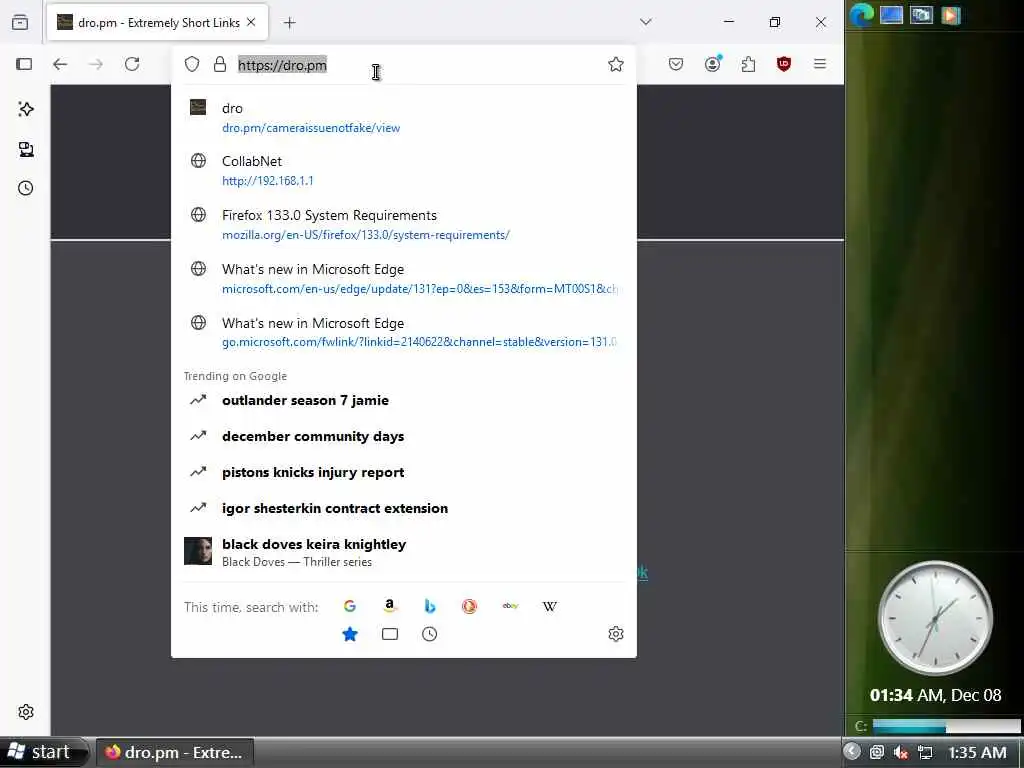Select trending search december community days

coord(403,436)
